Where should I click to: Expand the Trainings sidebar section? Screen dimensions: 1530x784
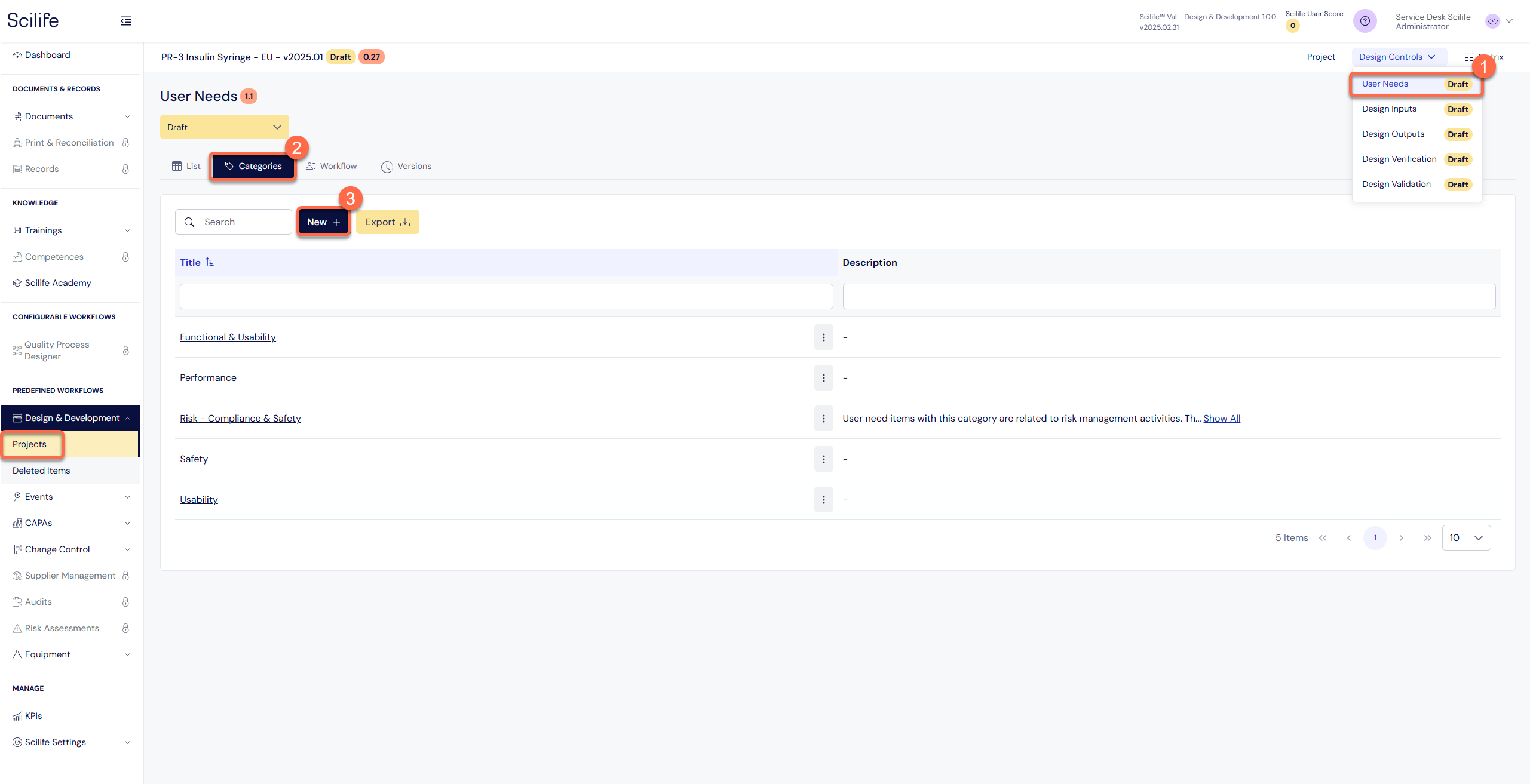click(x=72, y=230)
